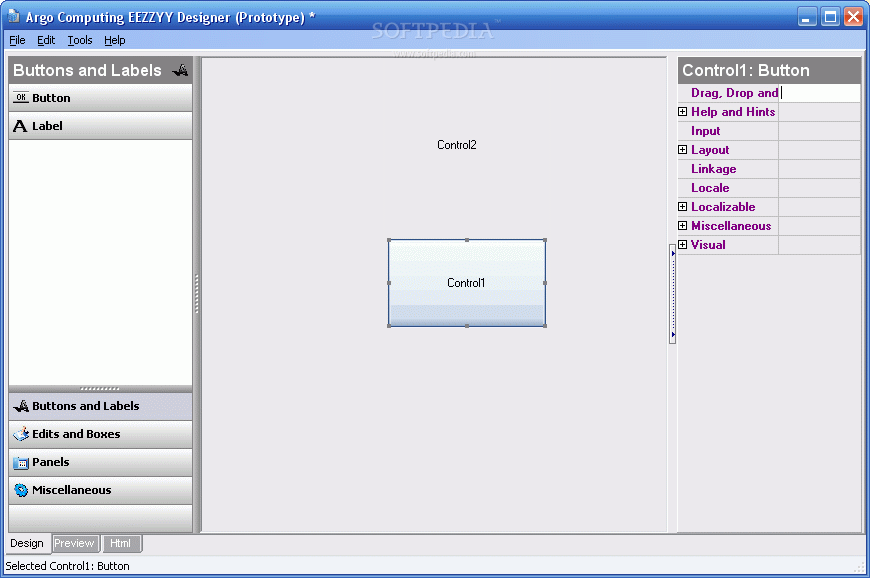The image size is (870, 578).
Task: Switch to the Design tab
Action: click(27, 543)
